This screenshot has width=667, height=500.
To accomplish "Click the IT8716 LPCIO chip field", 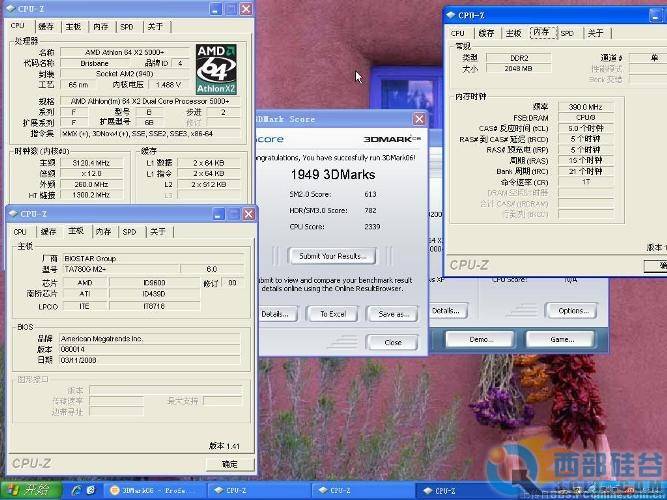I will tap(154, 306).
